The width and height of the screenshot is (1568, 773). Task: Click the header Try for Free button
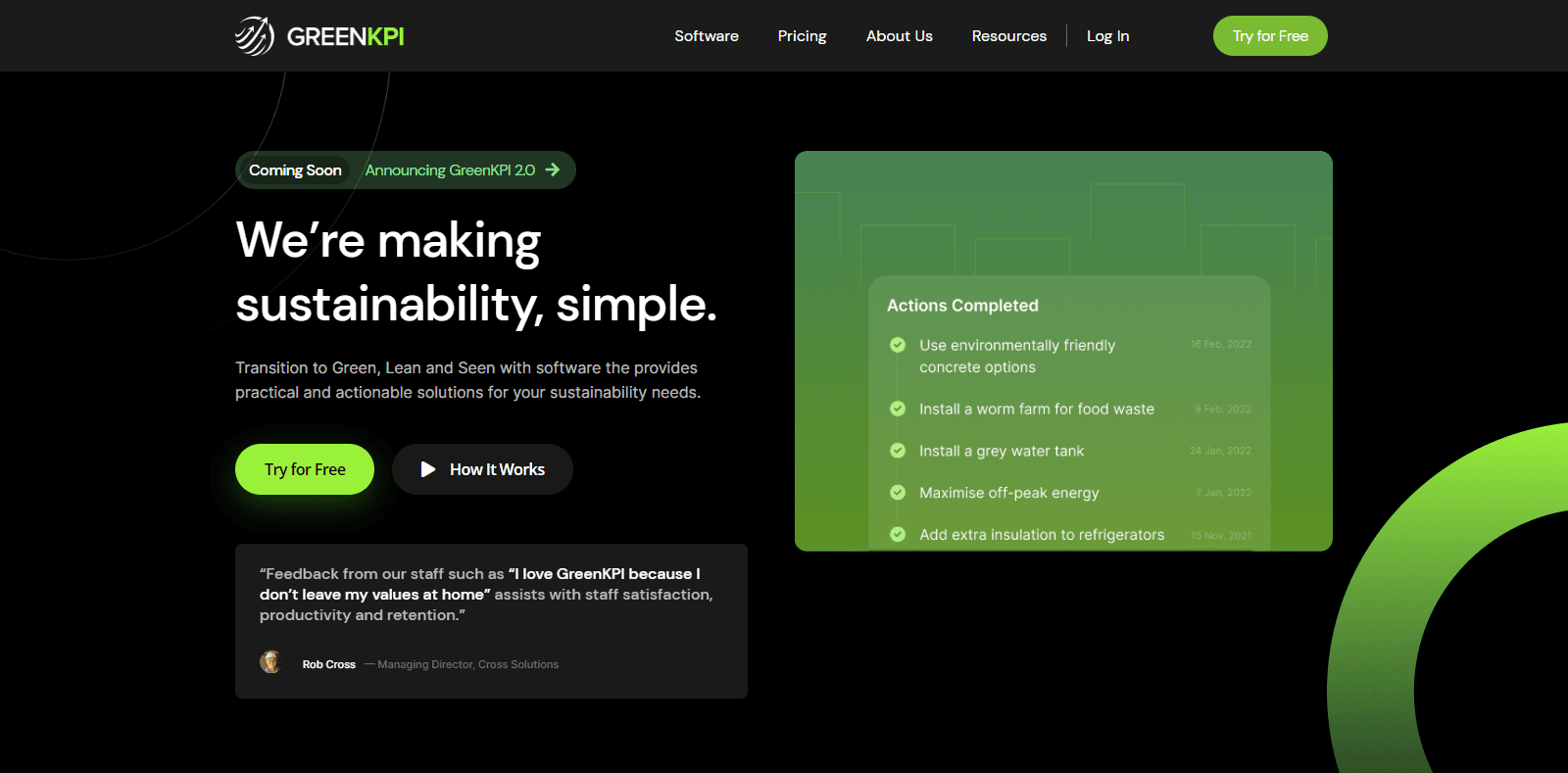[x=1270, y=36]
